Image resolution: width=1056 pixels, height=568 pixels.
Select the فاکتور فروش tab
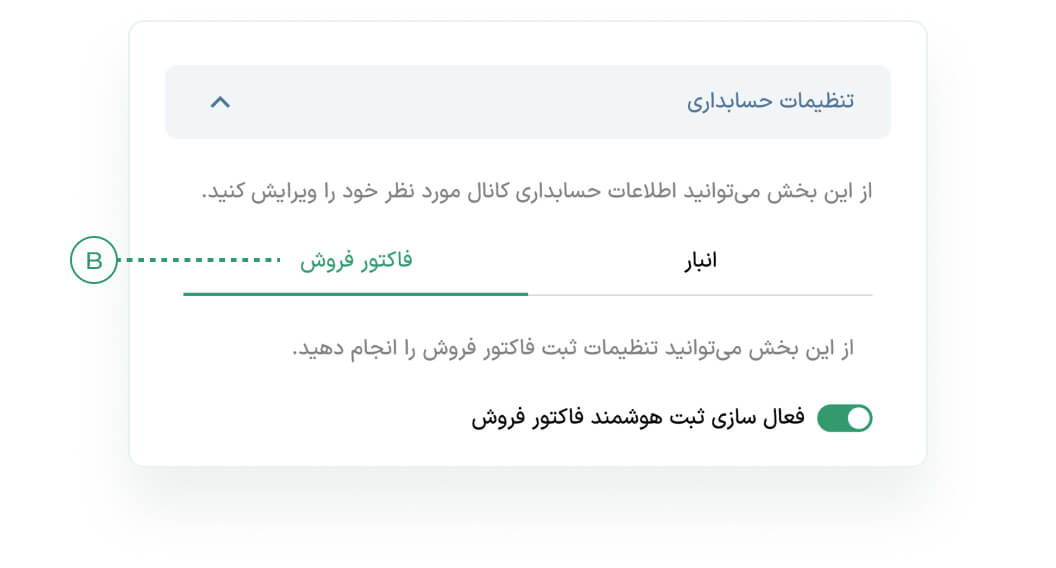pos(356,262)
